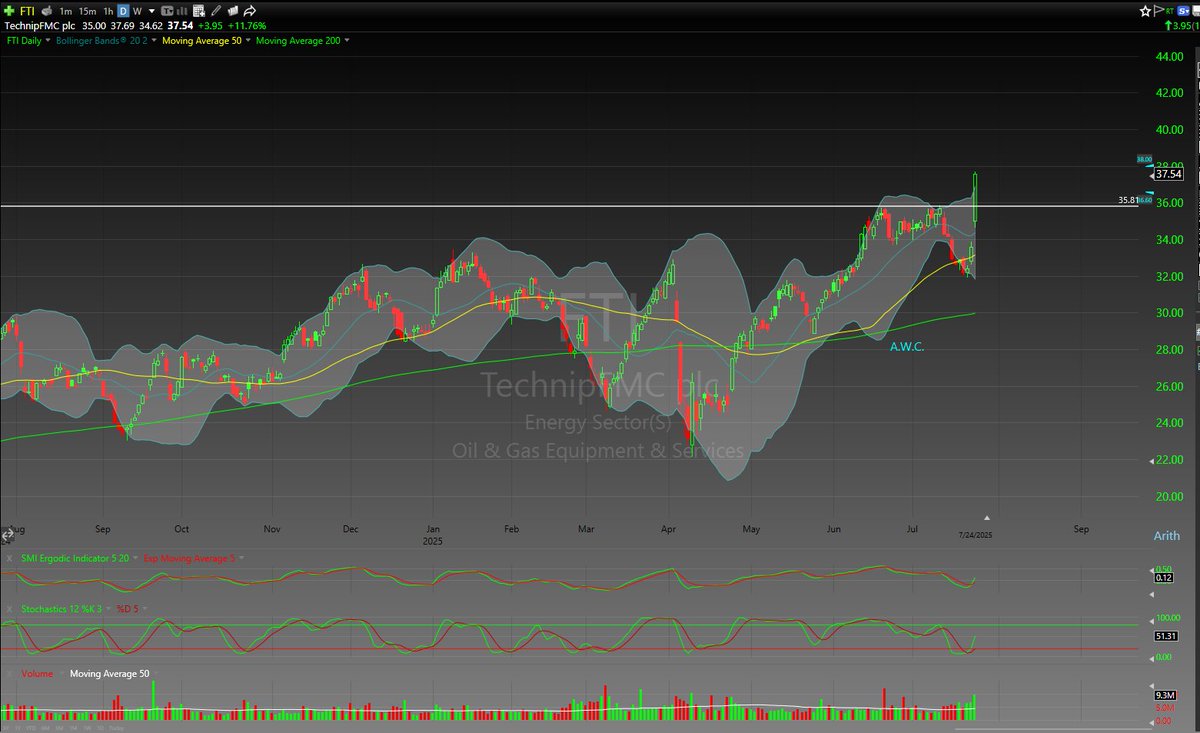Close the Stochastics pane
Viewport: 1200px width, 733px height.
pyautogui.click(x=9, y=609)
